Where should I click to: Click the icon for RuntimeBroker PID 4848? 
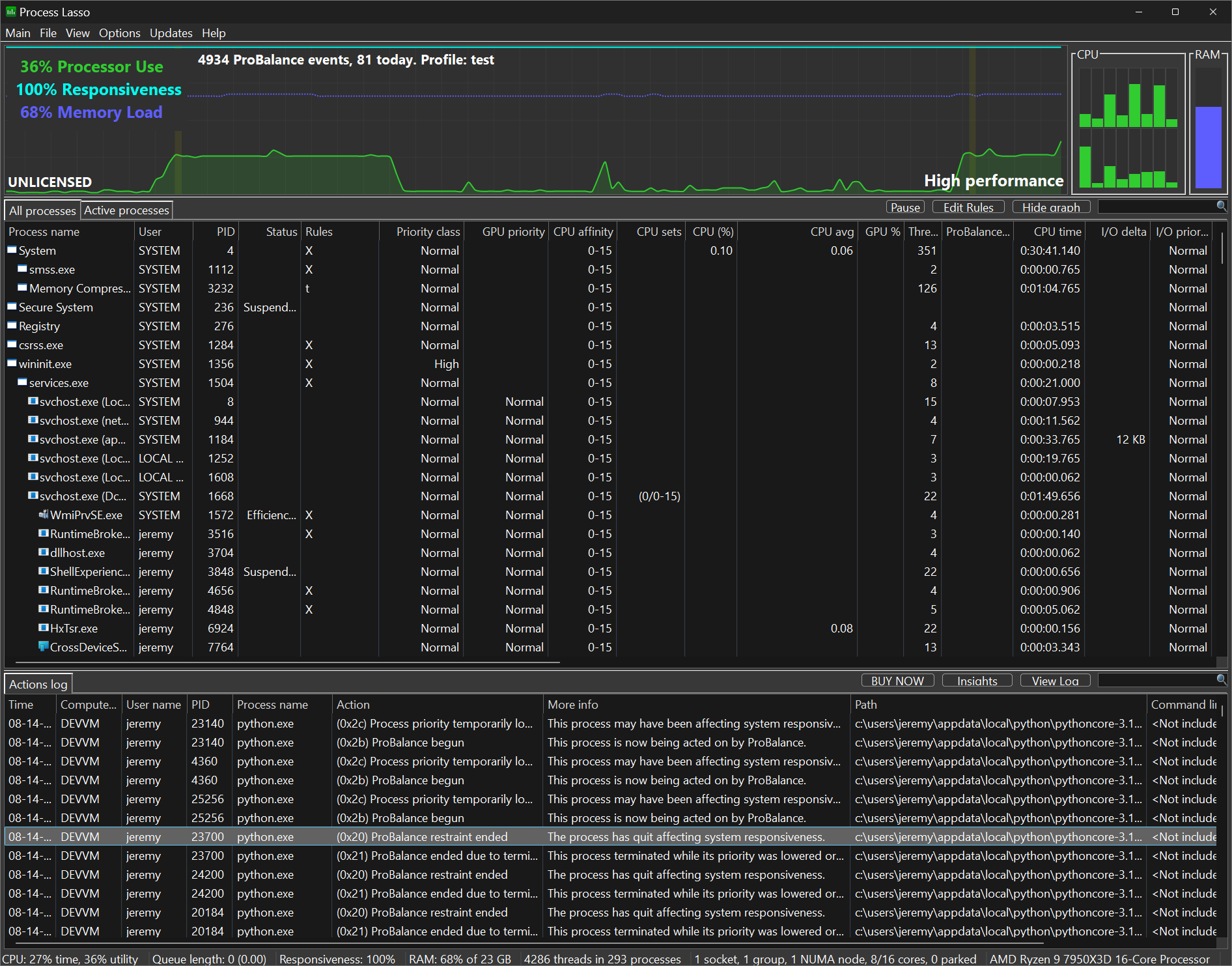pos(44,609)
